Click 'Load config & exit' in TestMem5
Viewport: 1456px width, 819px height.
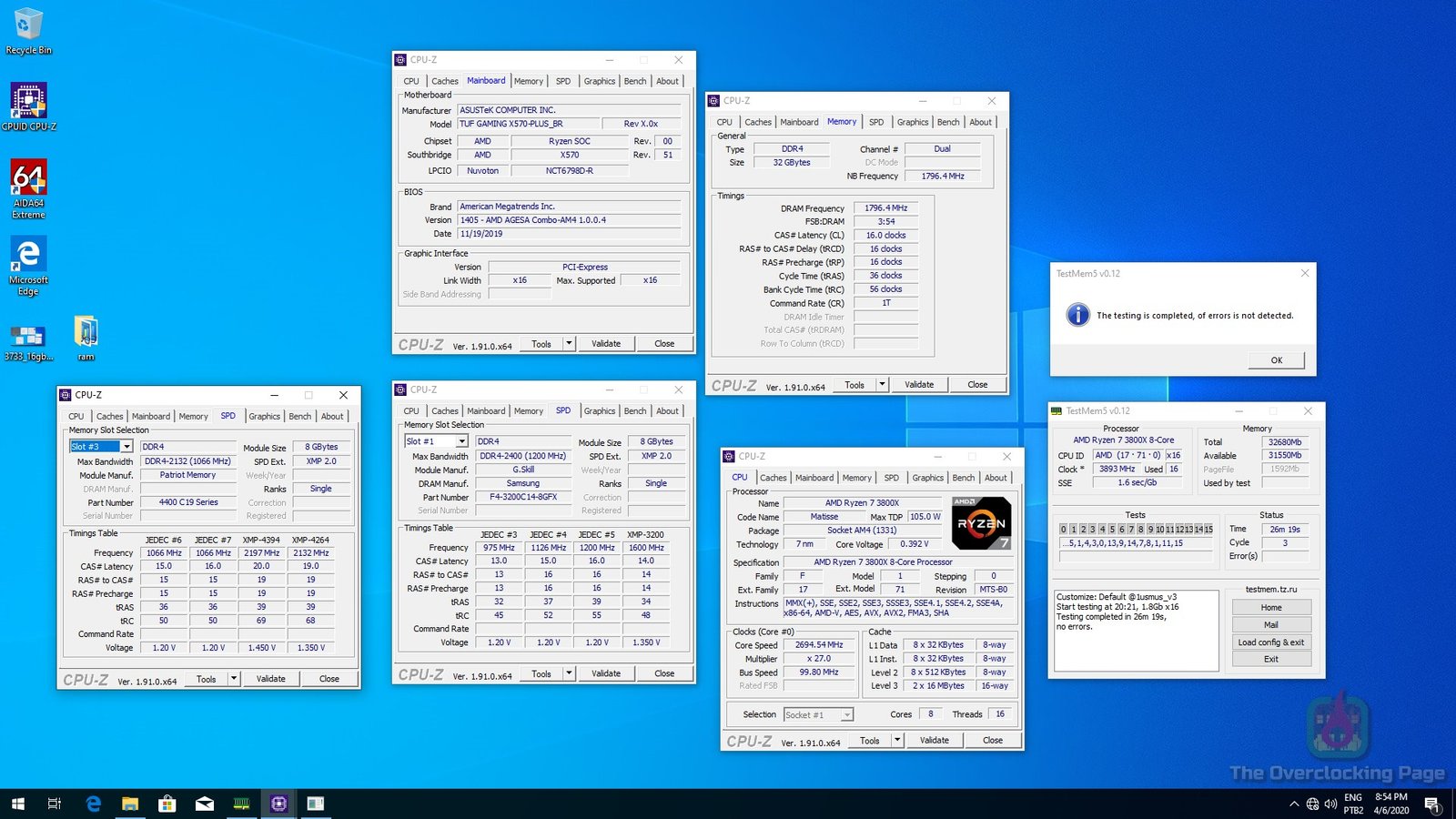coord(1270,642)
